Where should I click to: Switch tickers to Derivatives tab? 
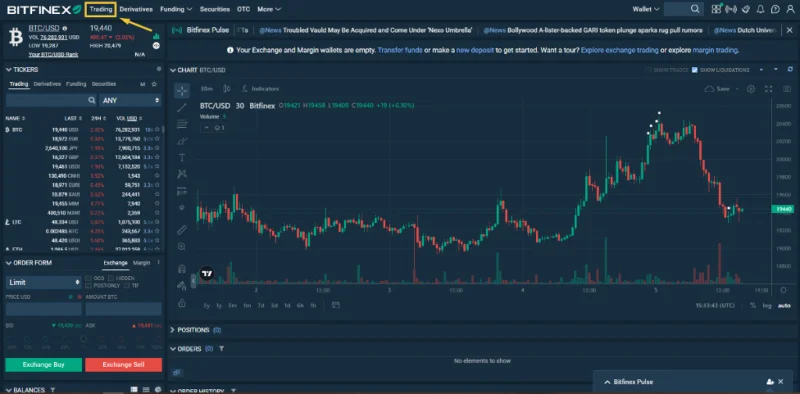47,84
